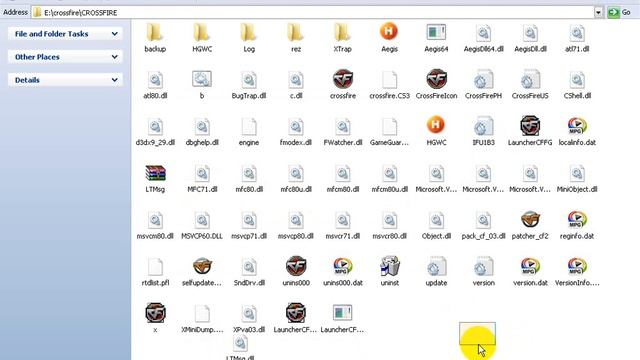Select the uninst recycle bin icon
This screenshot has width=640, height=360.
click(x=389, y=266)
